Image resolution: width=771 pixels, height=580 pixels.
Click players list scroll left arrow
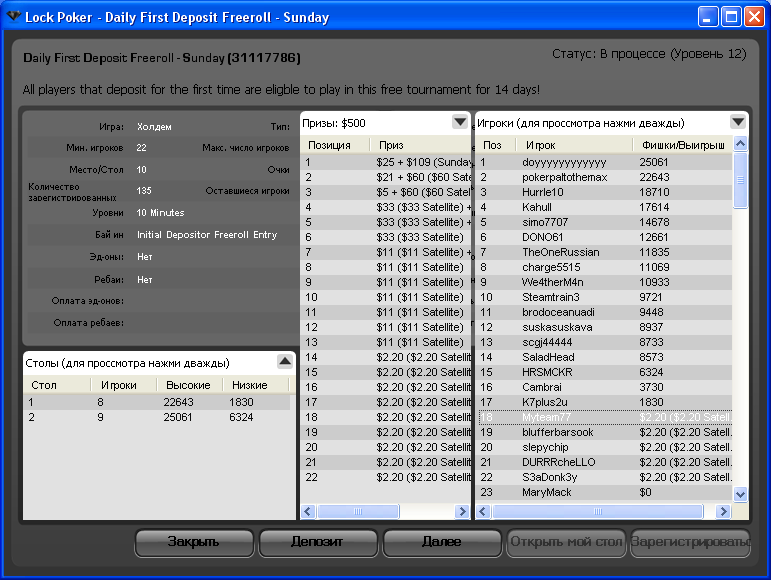(x=483, y=511)
